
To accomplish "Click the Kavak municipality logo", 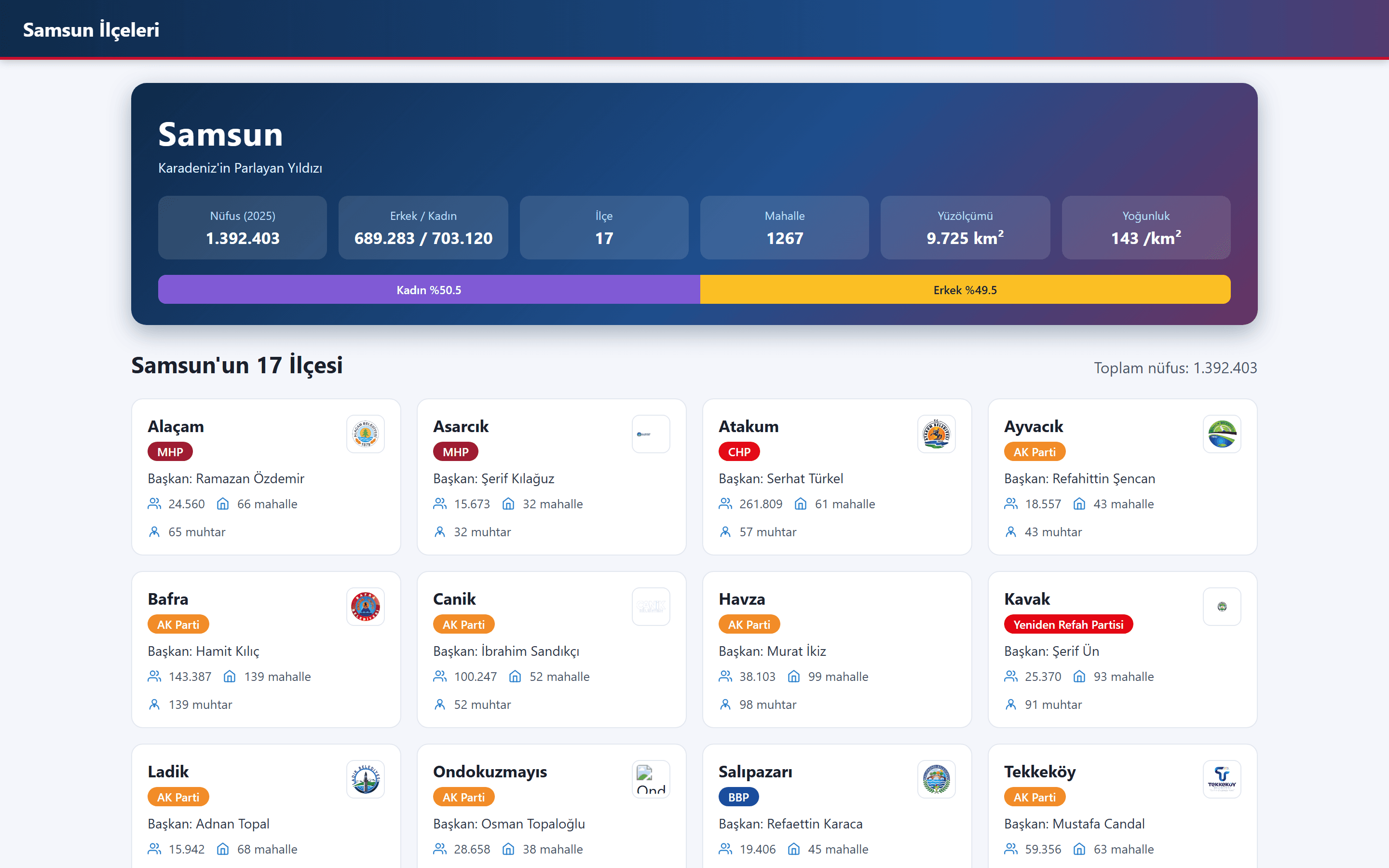I will coord(1222,607).
